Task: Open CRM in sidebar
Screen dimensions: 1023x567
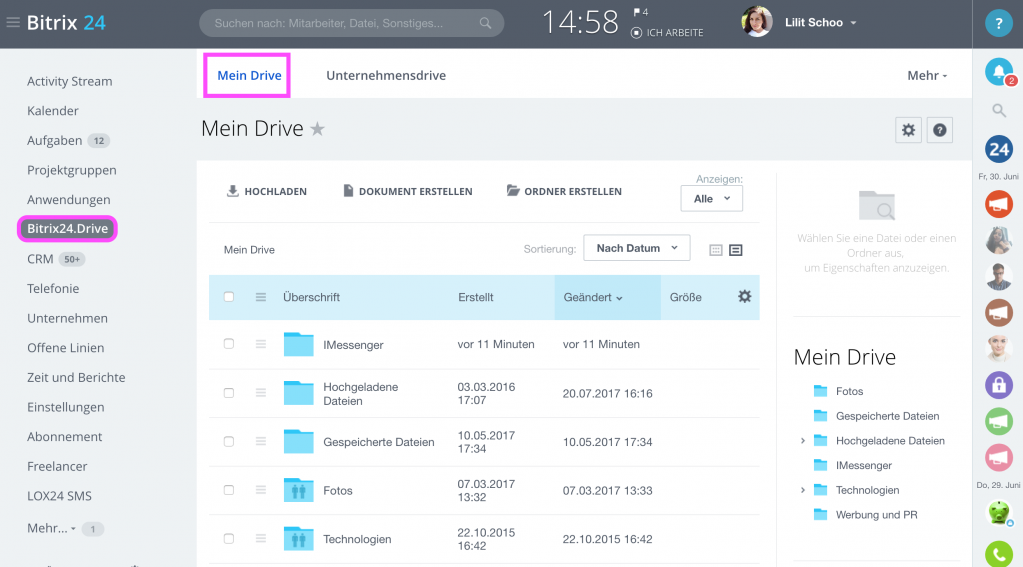Action: pyautogui.click(x=40, y=259)
